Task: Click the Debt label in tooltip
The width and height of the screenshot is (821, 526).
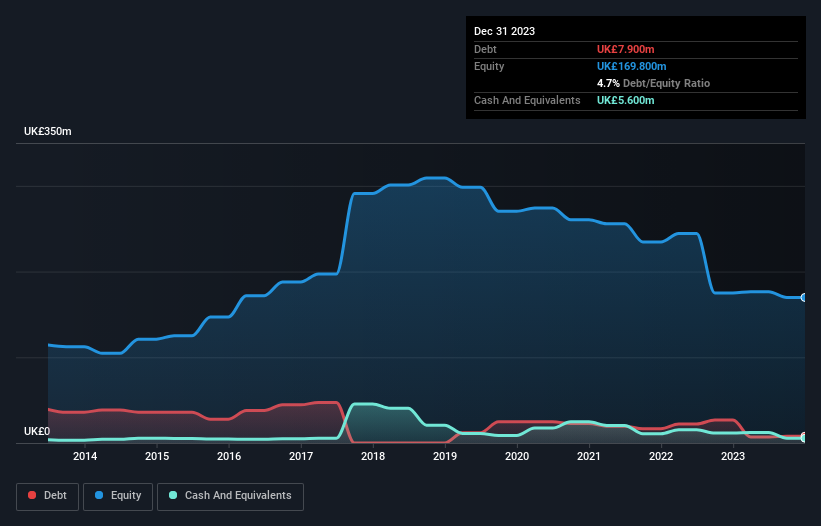Action: pos(485,49)
